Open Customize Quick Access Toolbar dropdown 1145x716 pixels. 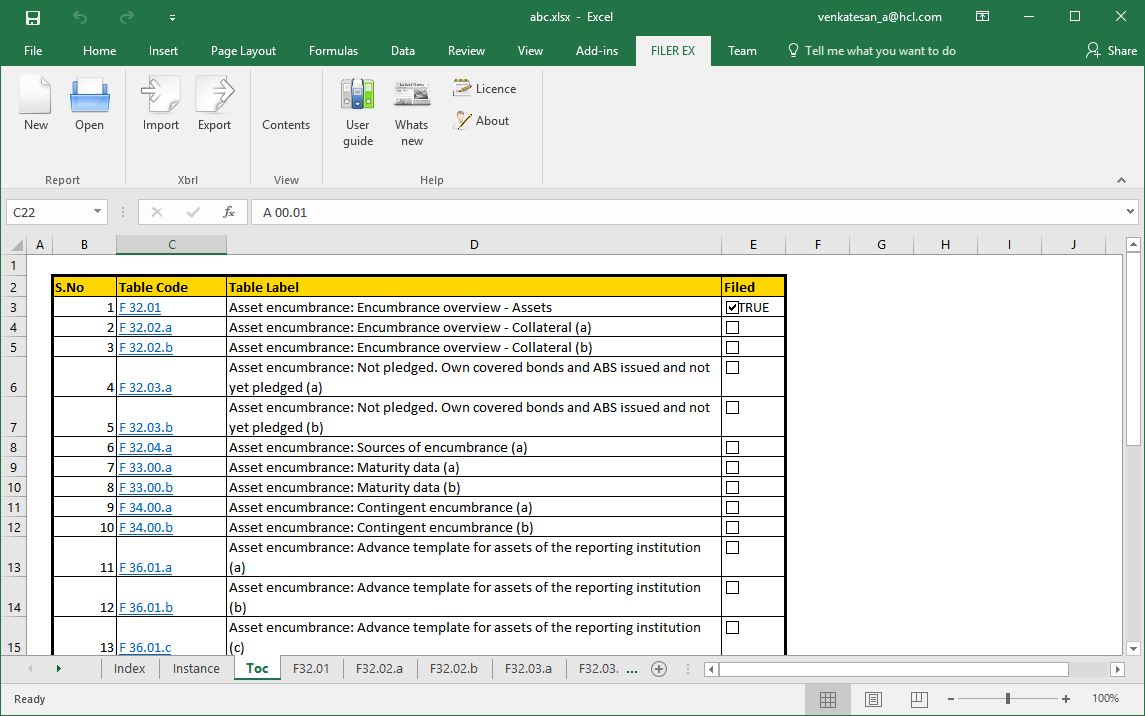172,18
